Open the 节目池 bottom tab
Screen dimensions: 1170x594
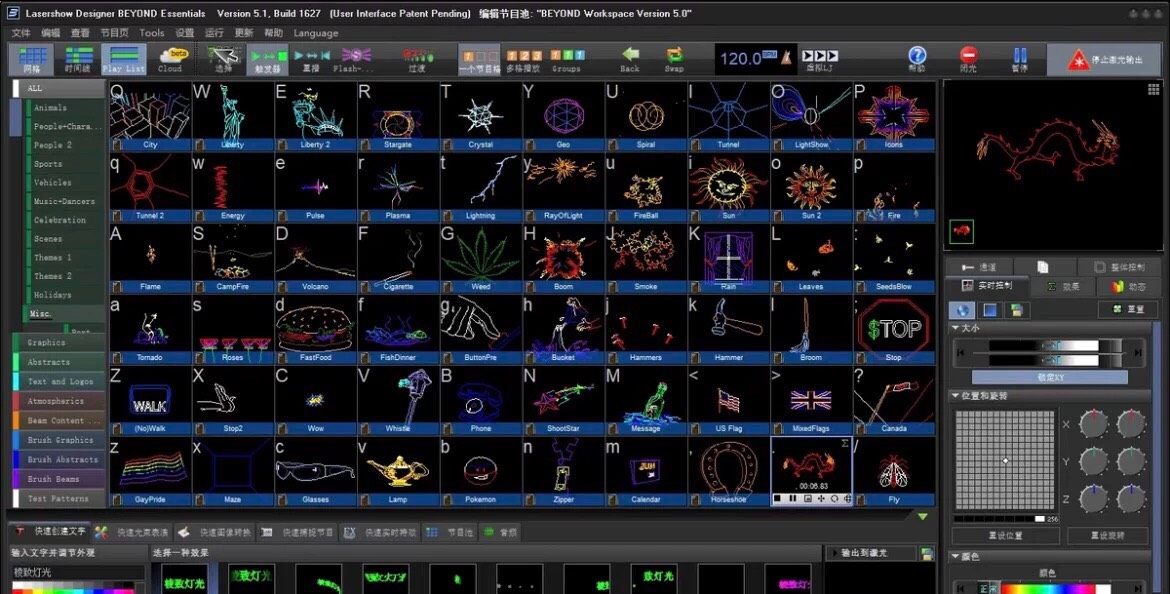[450, 533]
